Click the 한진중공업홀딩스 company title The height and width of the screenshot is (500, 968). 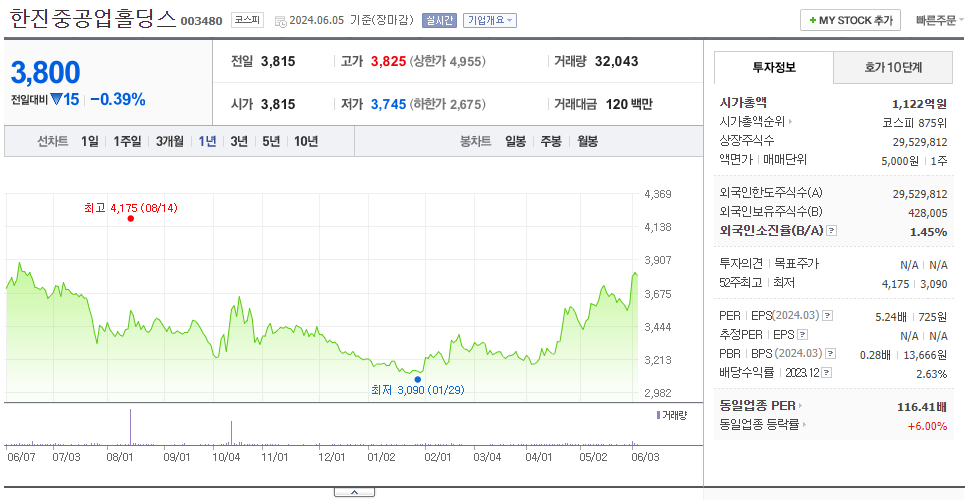pyautogui.click(x=93, y=19)
